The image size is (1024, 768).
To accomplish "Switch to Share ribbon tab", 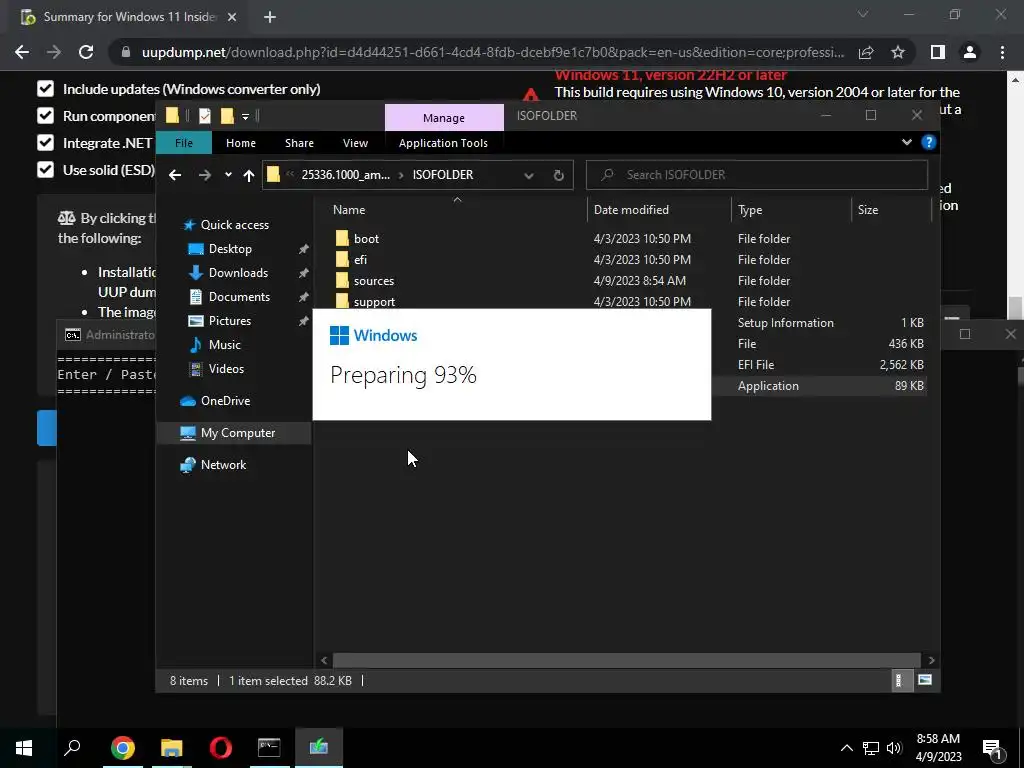I will [299, 142].
